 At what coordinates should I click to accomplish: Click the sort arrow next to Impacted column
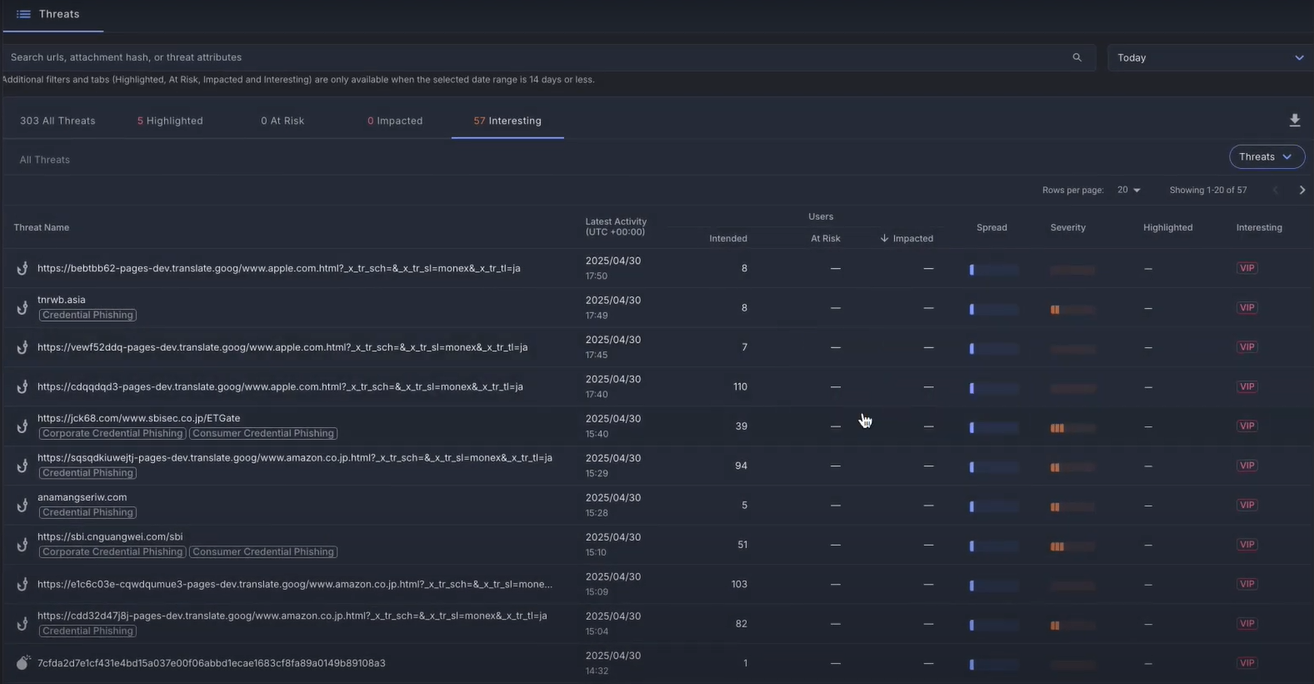[x=884, y=238]
